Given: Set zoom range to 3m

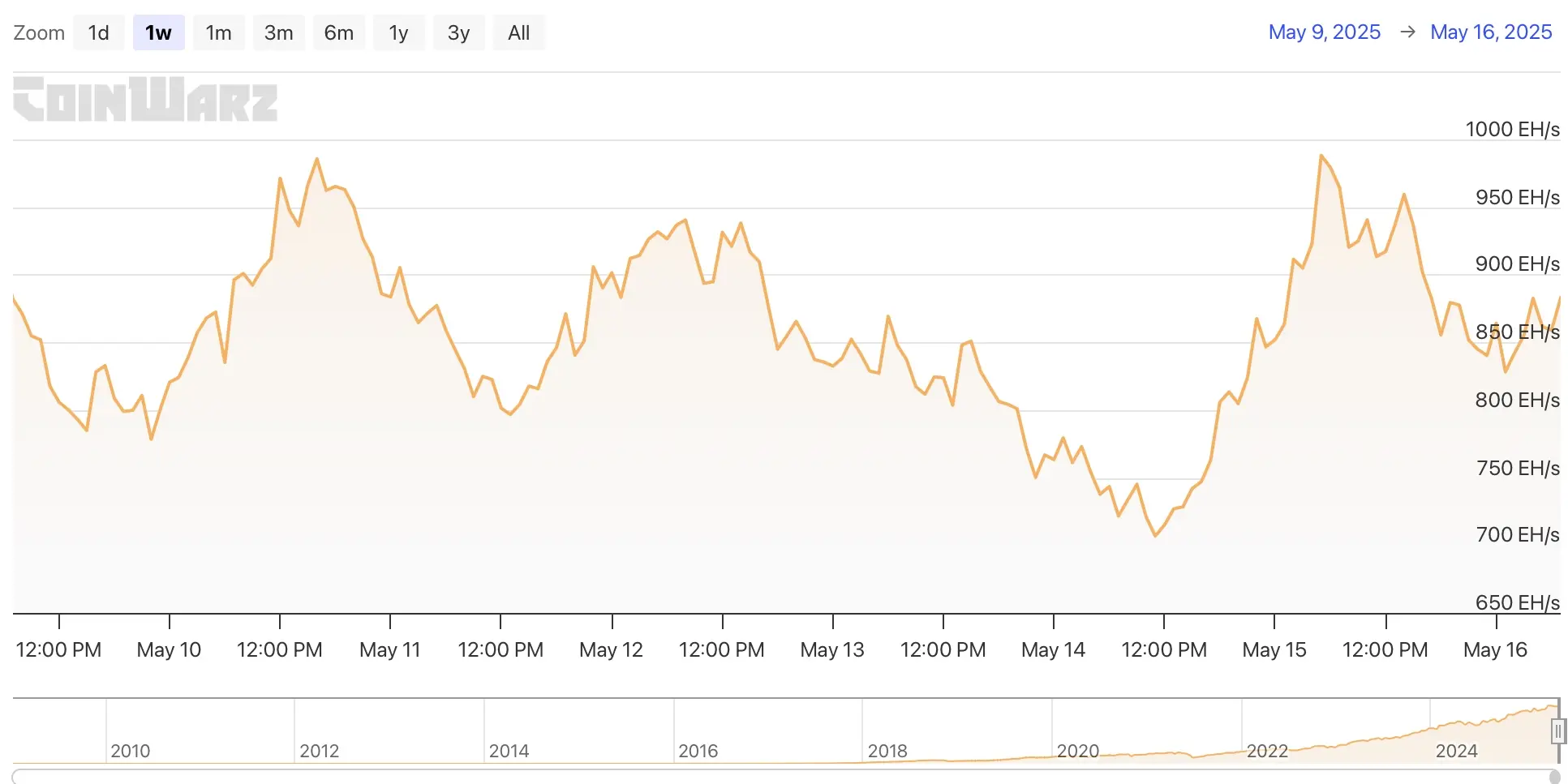Looking at the screenshot, I should (x=279, y=32).
